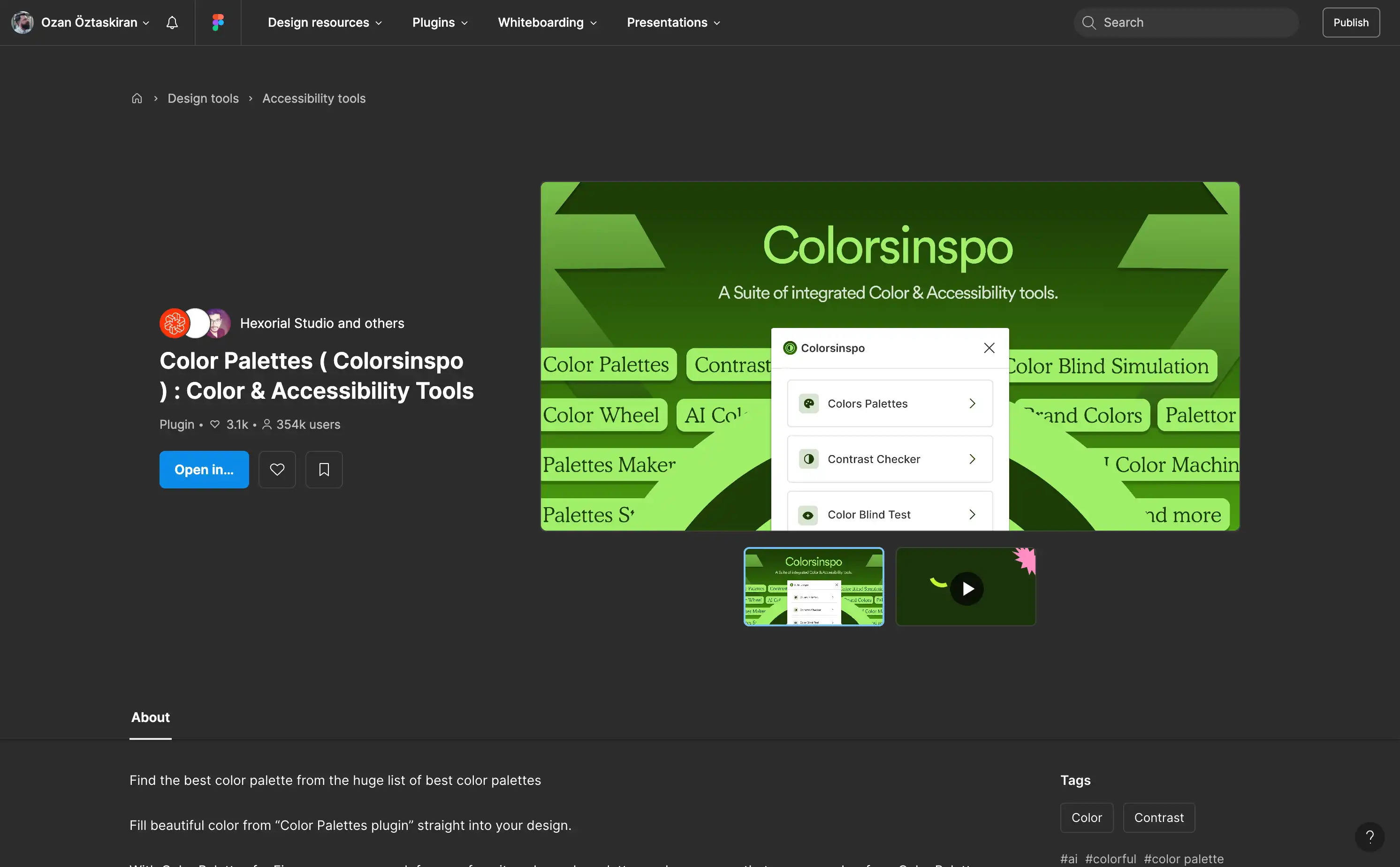This screenshot has width=1400, height=867.
Task: Click the Open in... button
Action: [x=204, y=470]
